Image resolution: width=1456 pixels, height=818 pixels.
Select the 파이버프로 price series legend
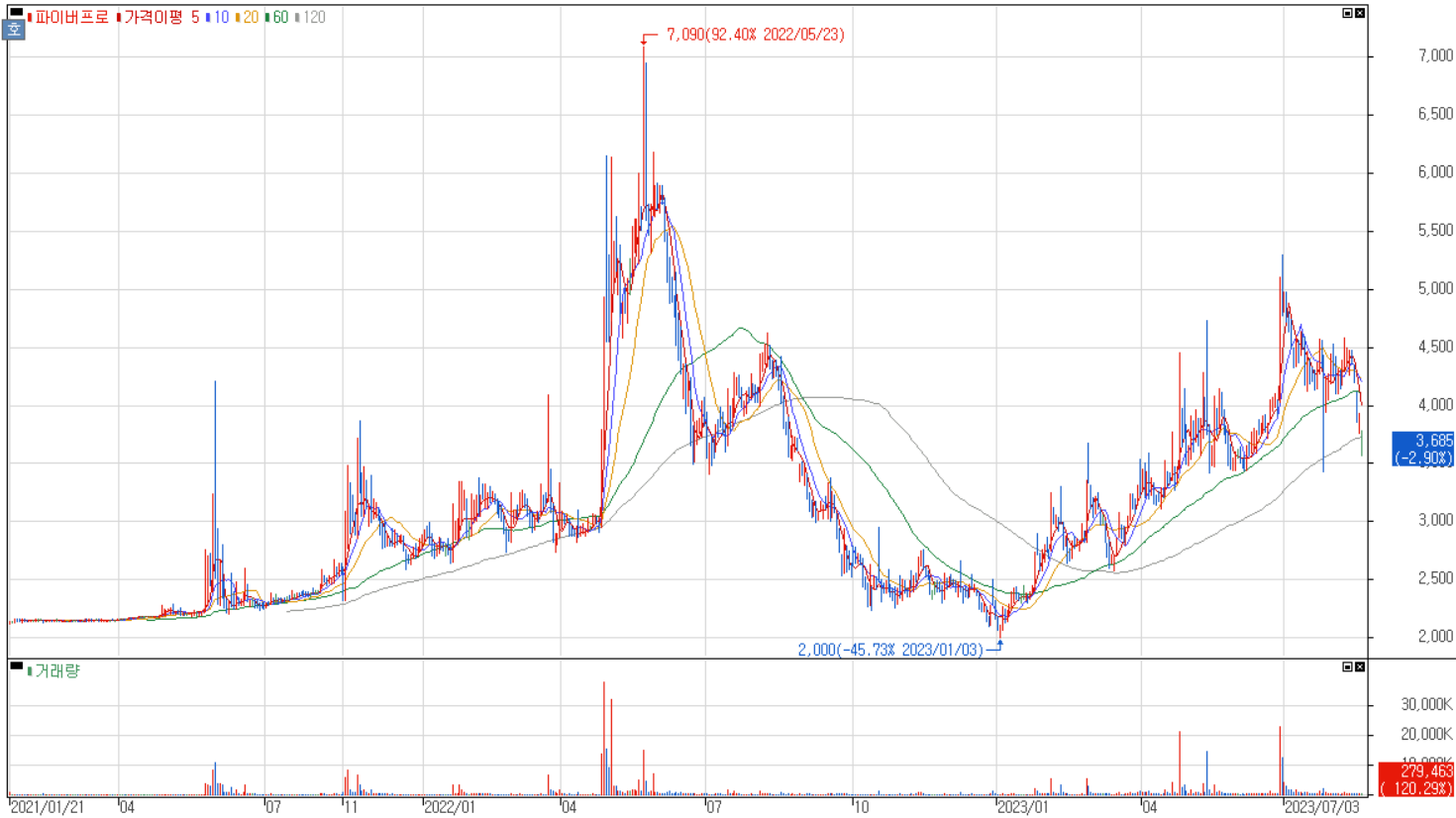[x=69, y=17]
